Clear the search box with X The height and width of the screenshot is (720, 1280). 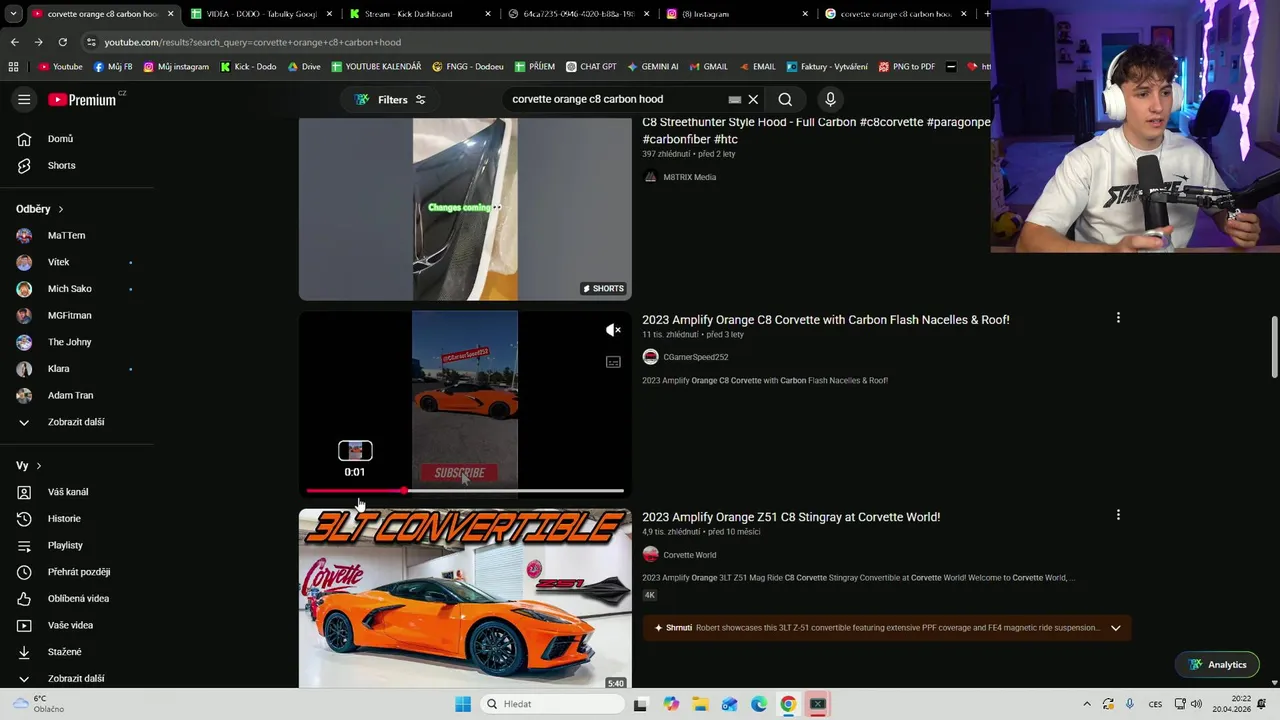(753, 99)
